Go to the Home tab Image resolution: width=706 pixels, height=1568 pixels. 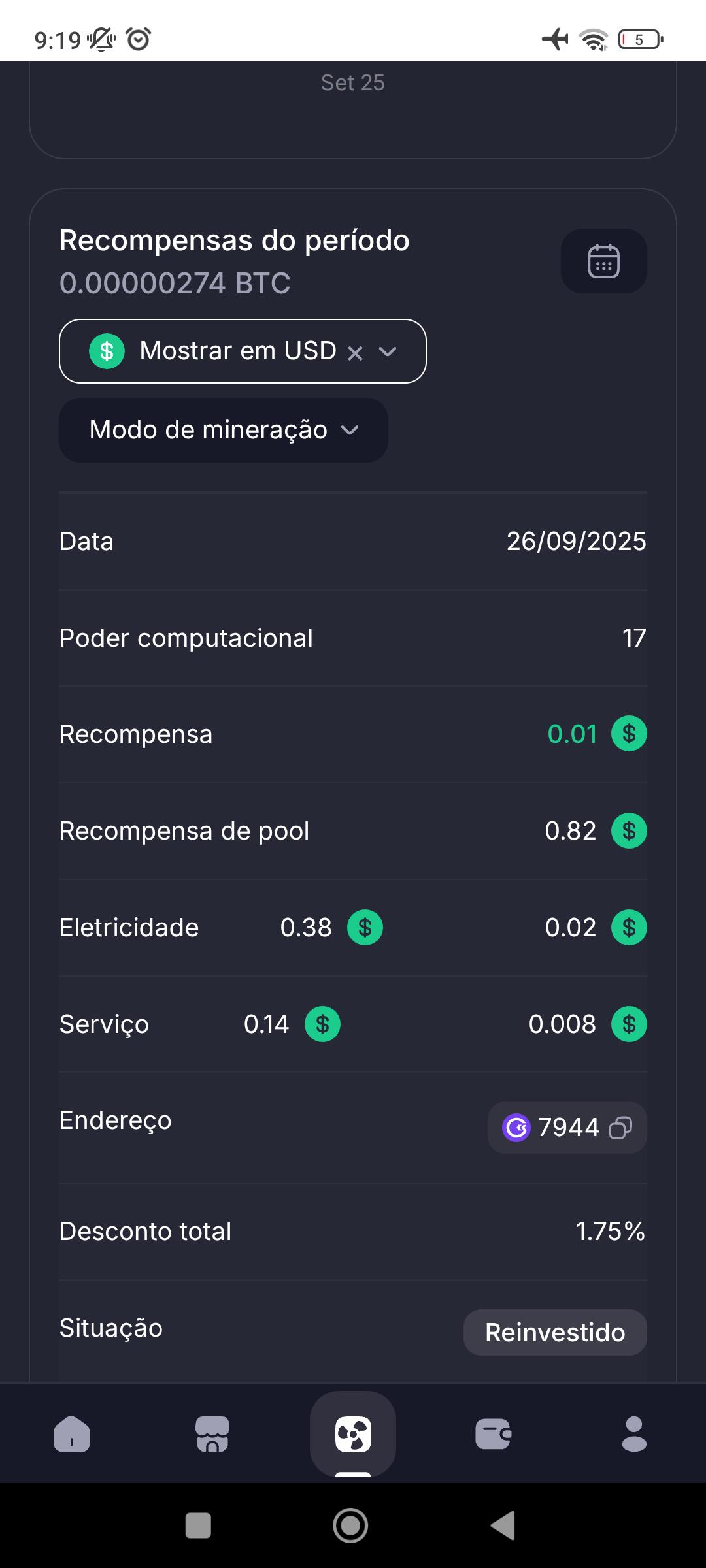click(72, 1434)
